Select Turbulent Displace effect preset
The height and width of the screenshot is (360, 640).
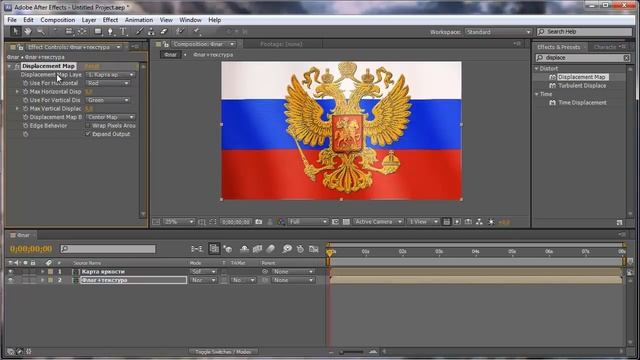(582, 86)
